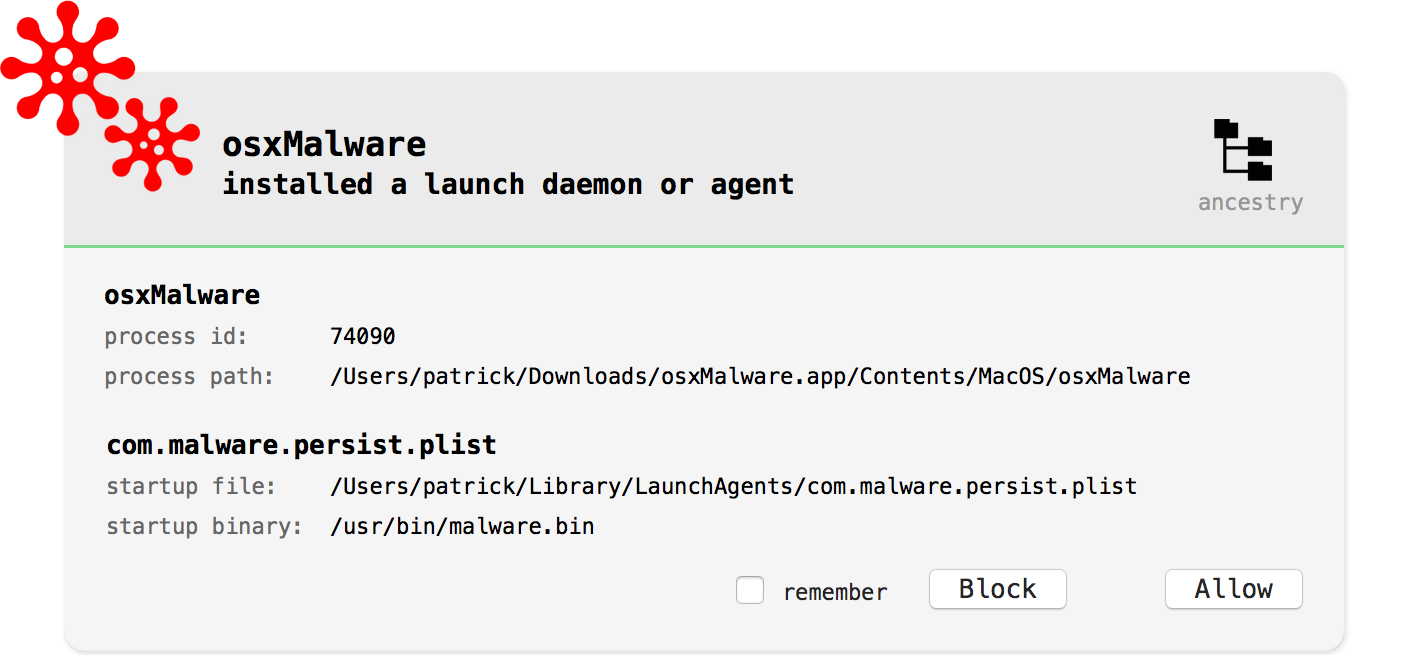Click the osxMalware.app process path value
Screen dimensions: 1403x655
coord(760,377)
